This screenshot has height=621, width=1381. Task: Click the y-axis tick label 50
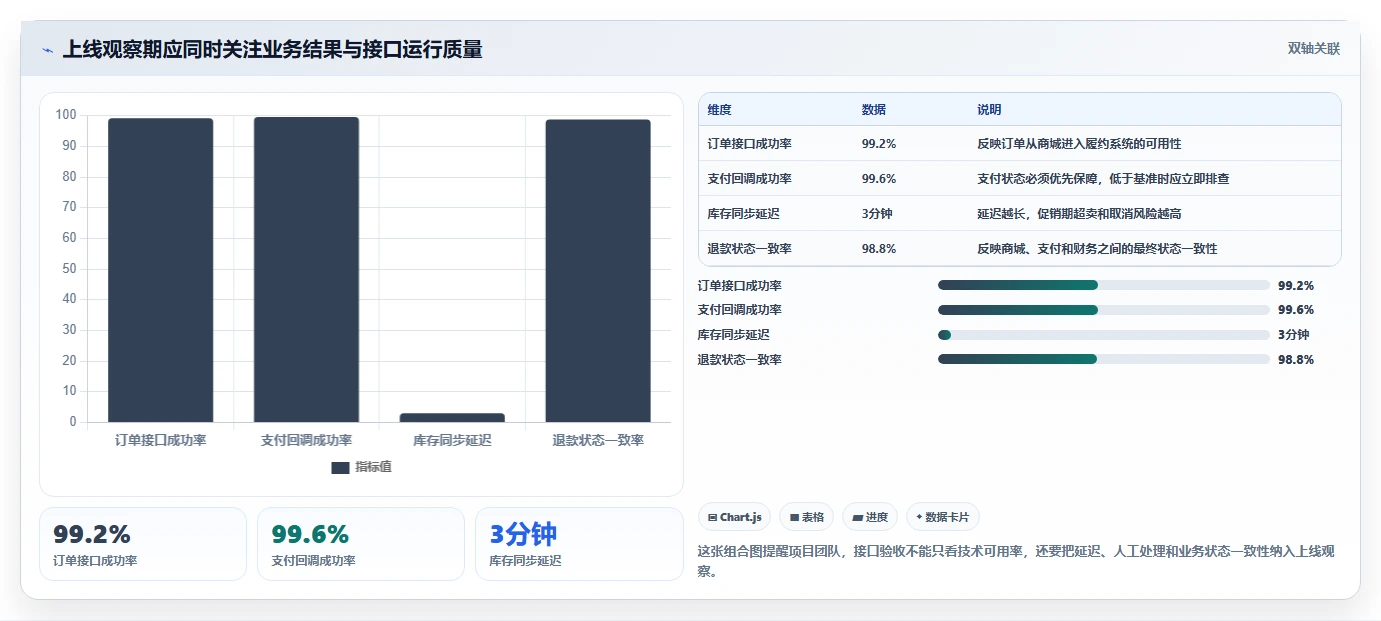69,269
